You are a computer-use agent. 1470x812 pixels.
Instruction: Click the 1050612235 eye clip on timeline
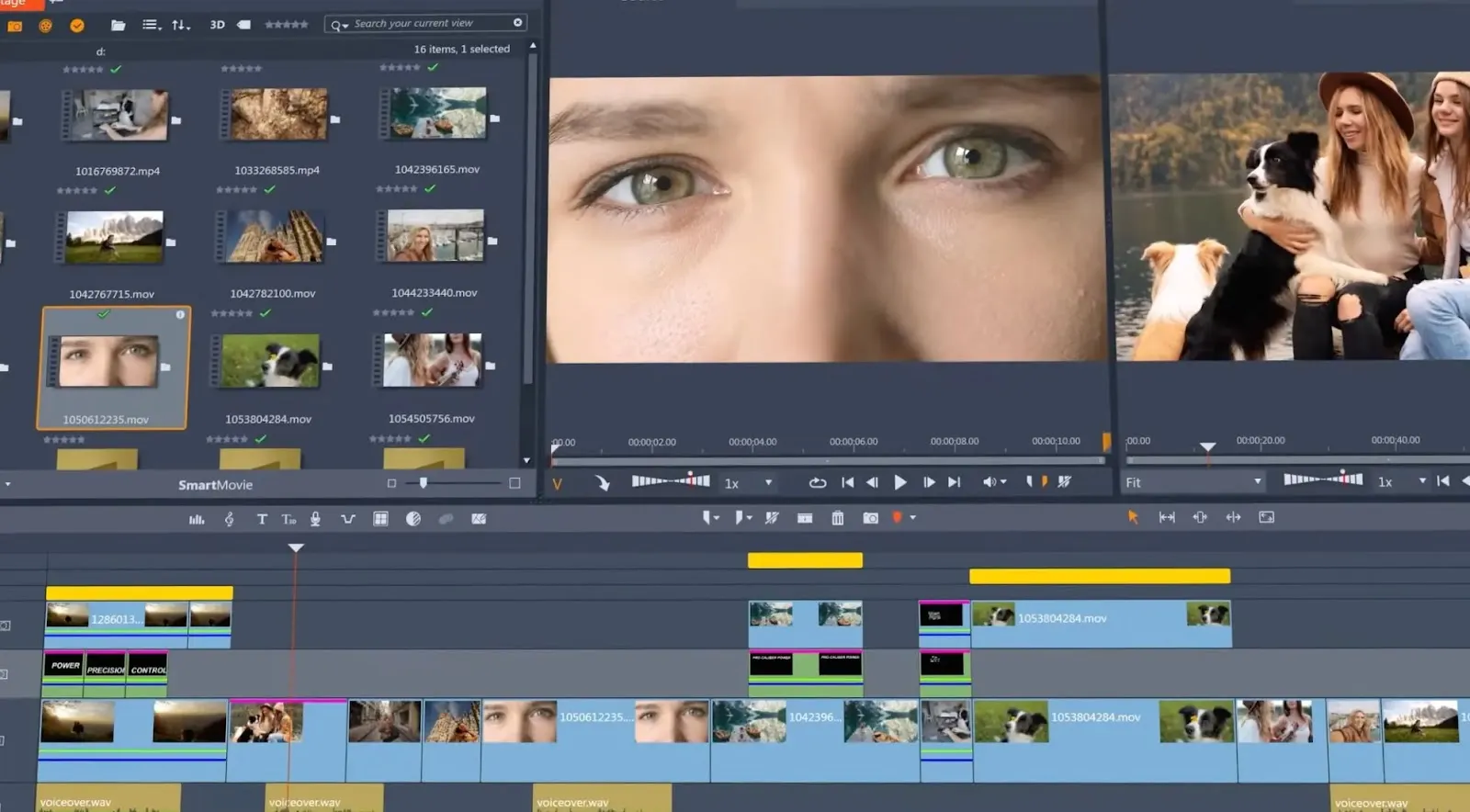[596, 740]
